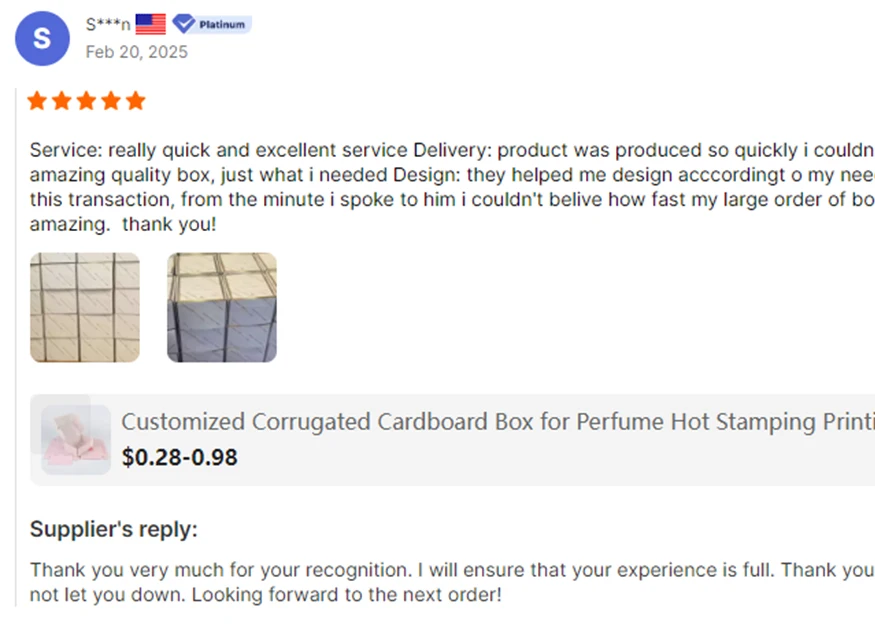Click the Platinum badge label
Screen dimensions: 875x625
pos(221,24)
